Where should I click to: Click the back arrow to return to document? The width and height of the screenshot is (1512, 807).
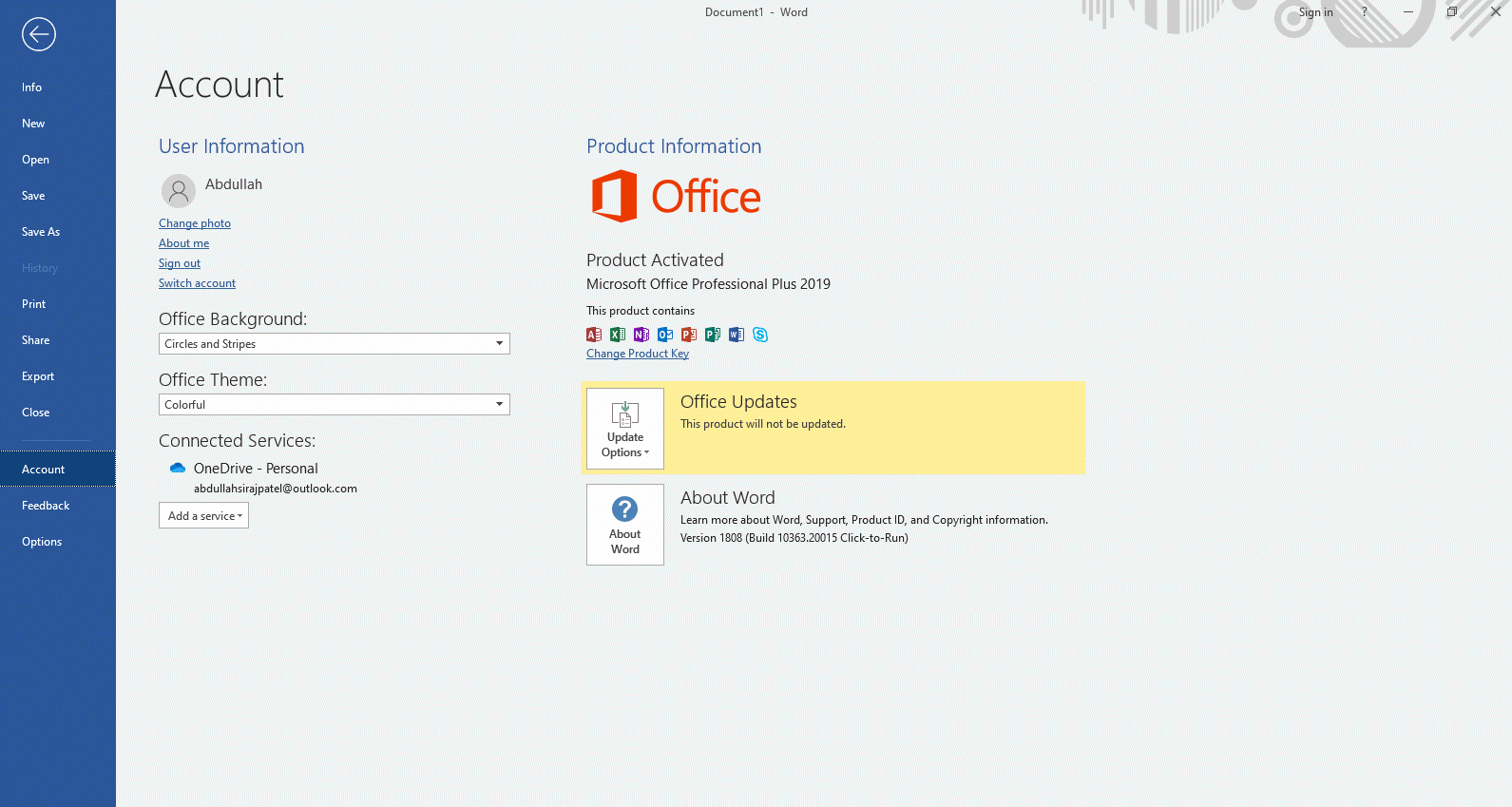pos(39,34)
